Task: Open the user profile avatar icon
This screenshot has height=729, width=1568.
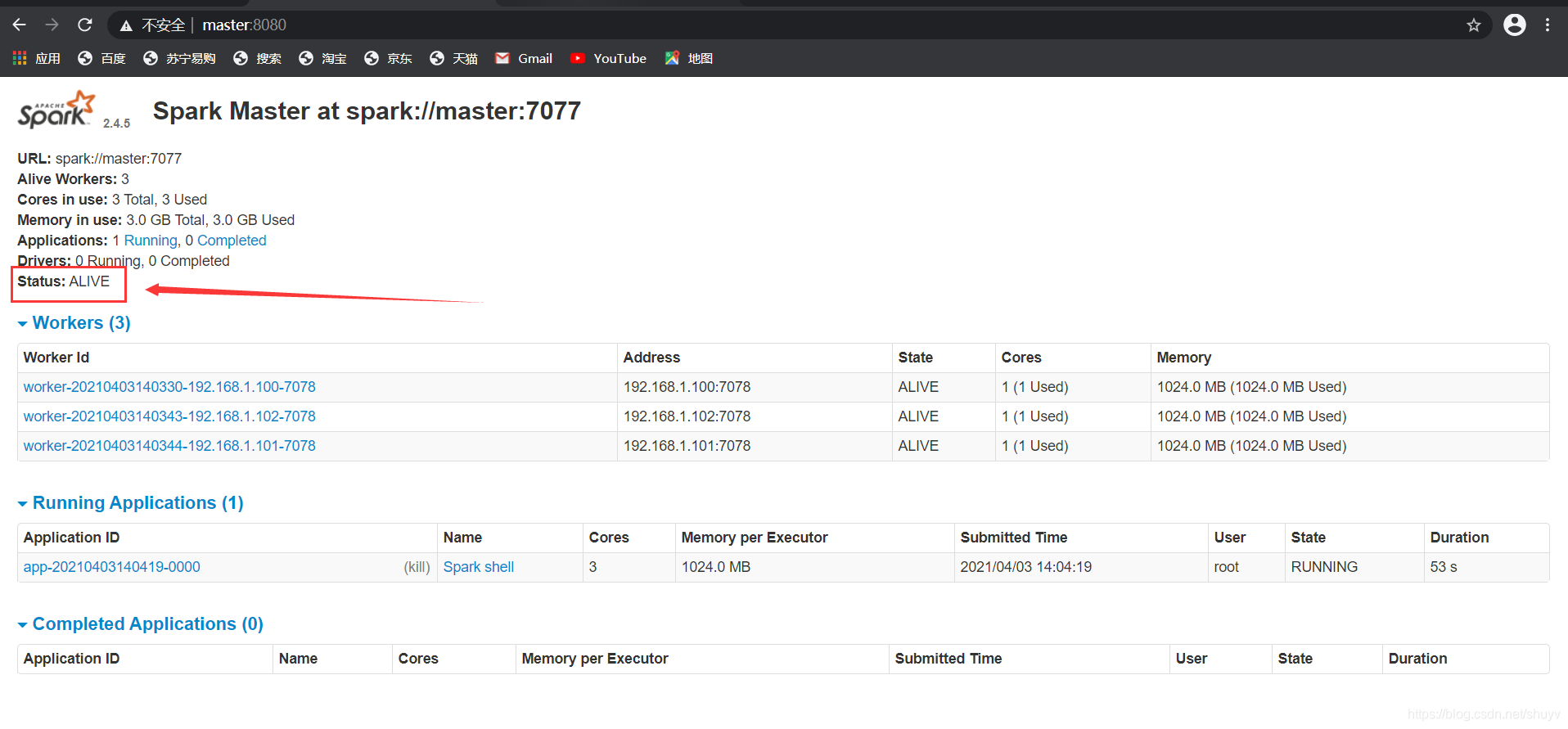Action: (x=1515, y=25)
